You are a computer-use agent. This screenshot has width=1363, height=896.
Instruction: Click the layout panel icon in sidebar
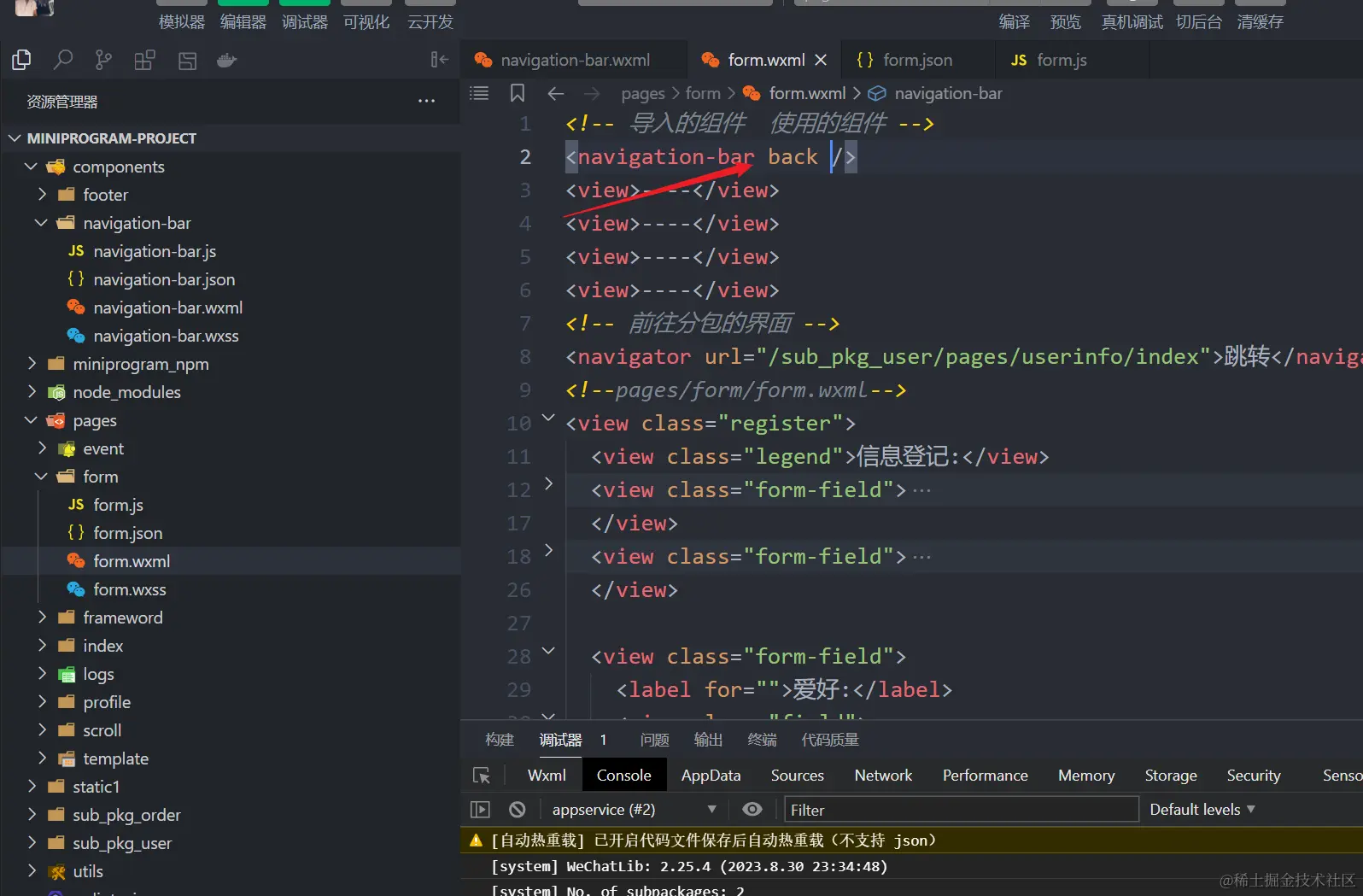[x=187, y=60]
